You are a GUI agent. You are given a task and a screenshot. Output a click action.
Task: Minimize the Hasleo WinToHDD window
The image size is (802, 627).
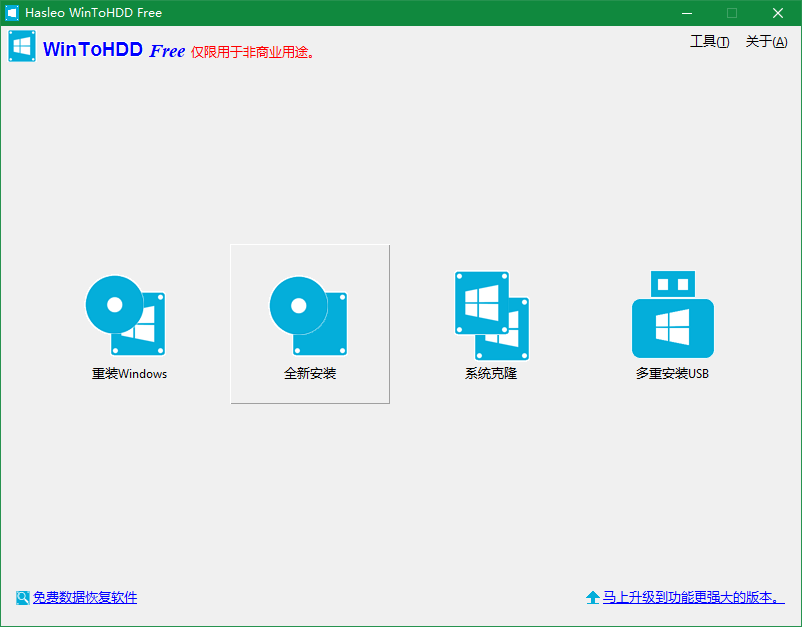(x=687, y=13)
